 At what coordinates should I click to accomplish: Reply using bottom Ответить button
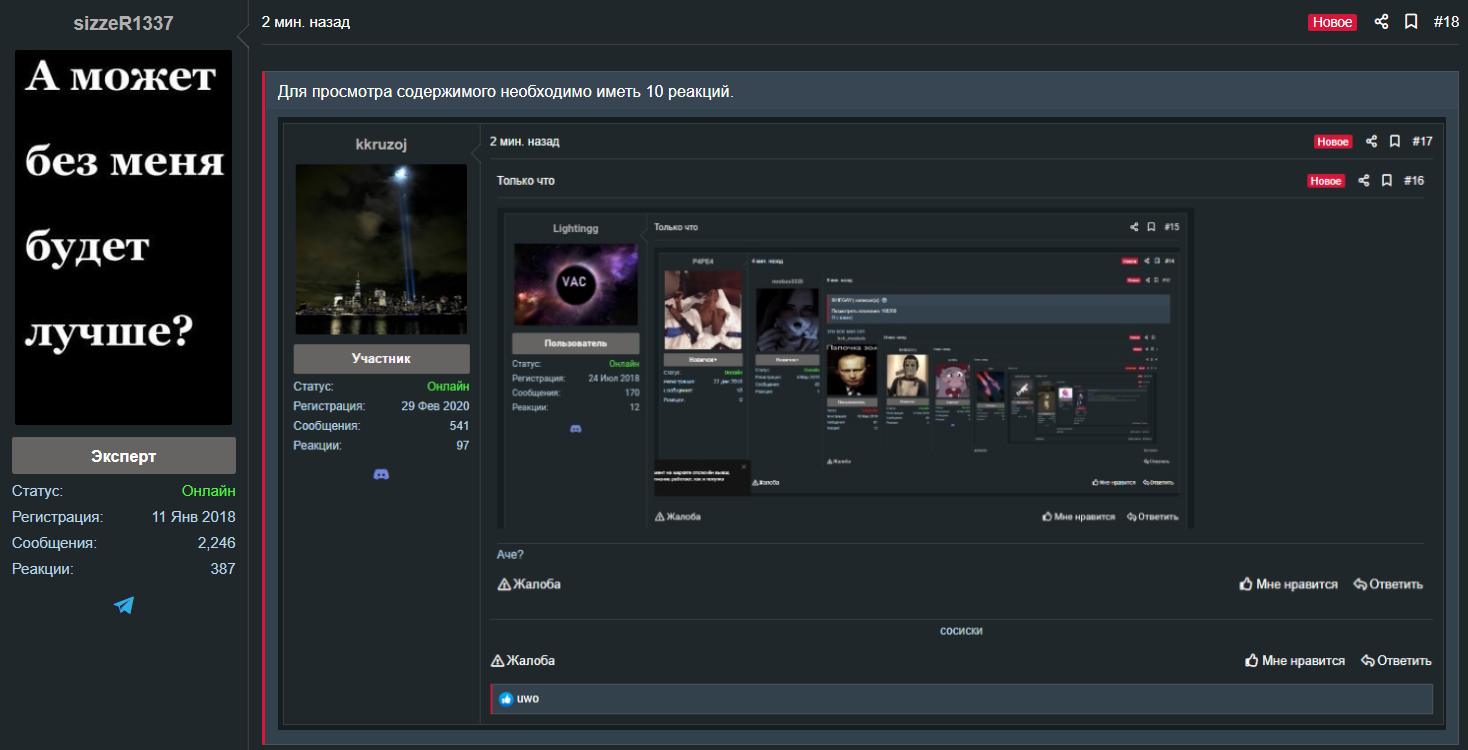tap(1396, 661)
